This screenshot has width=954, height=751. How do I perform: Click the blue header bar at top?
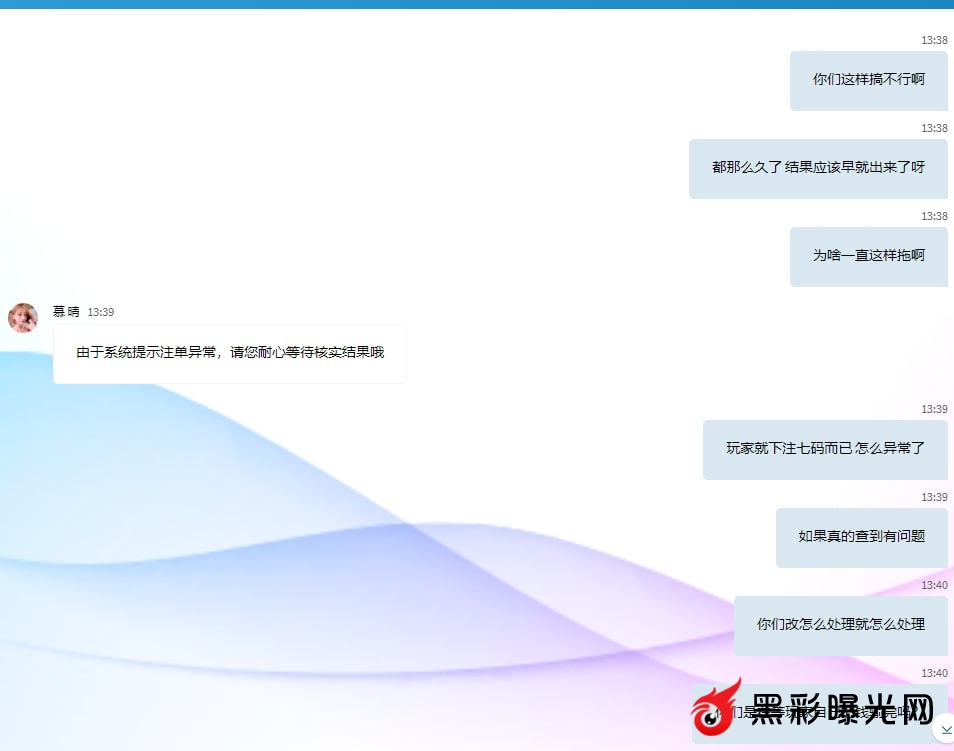pos(477,4)
